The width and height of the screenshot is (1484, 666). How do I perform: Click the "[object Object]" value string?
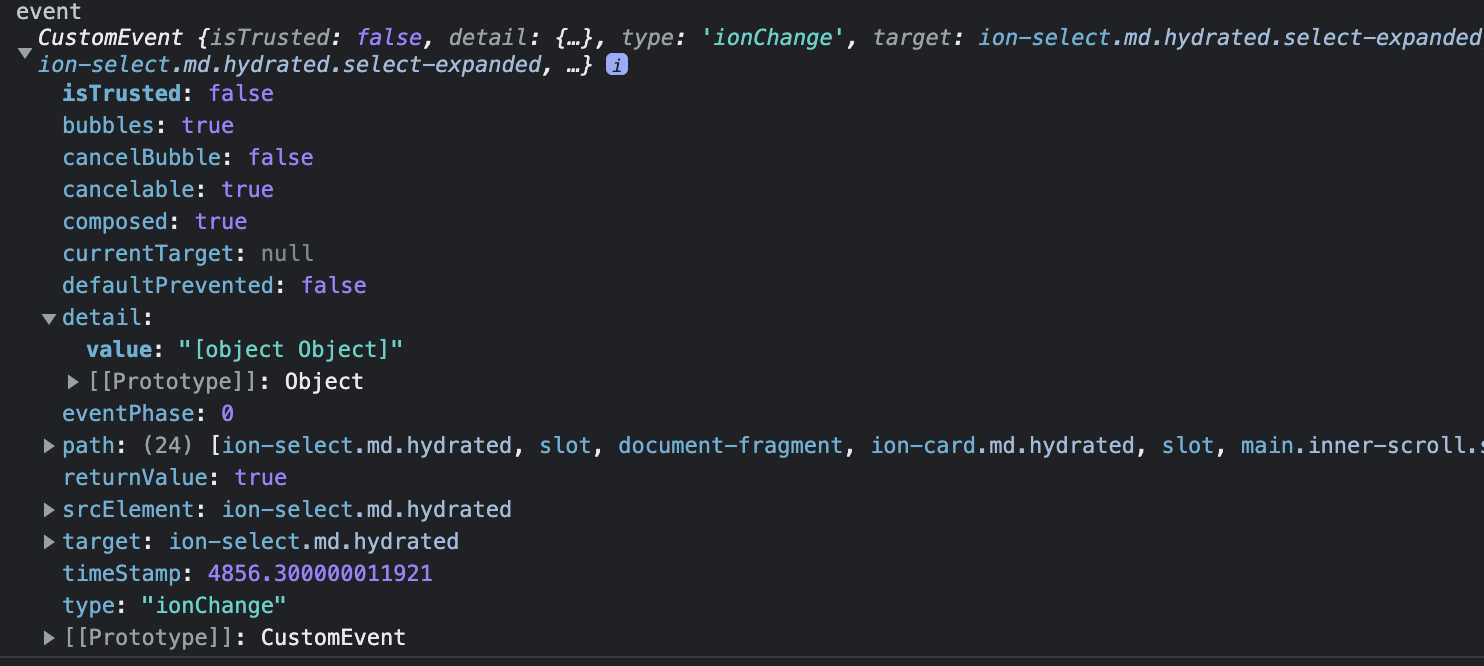[x=291, y=350]
